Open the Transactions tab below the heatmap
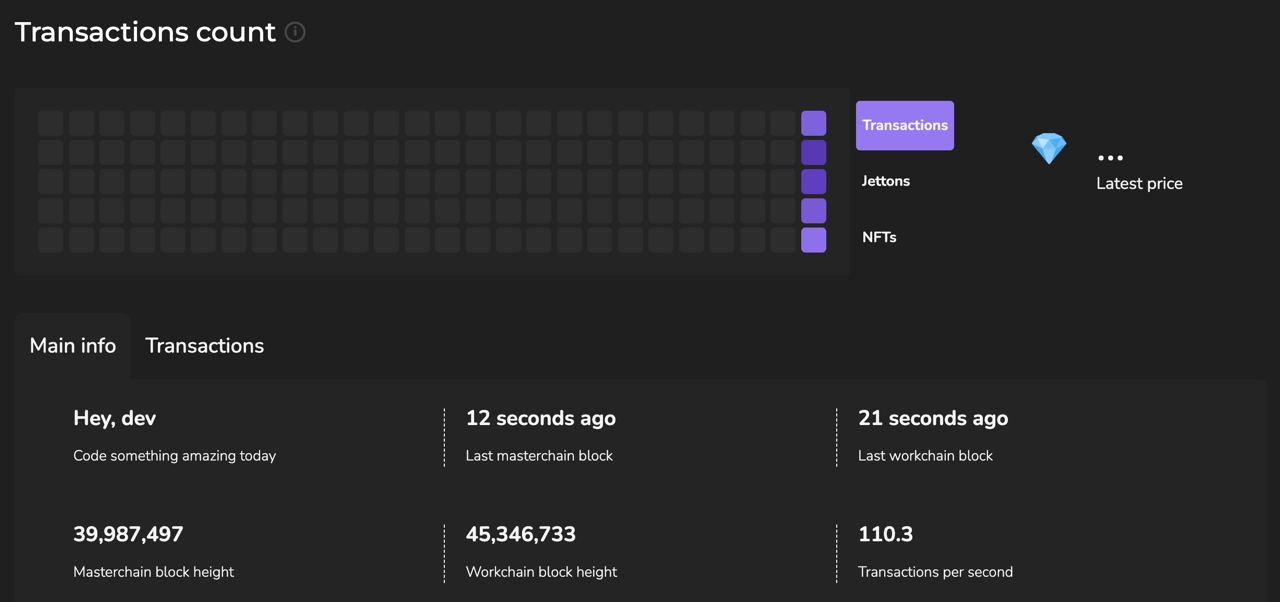The width and height of the screenshot is (1280, 602). point(205,346)
